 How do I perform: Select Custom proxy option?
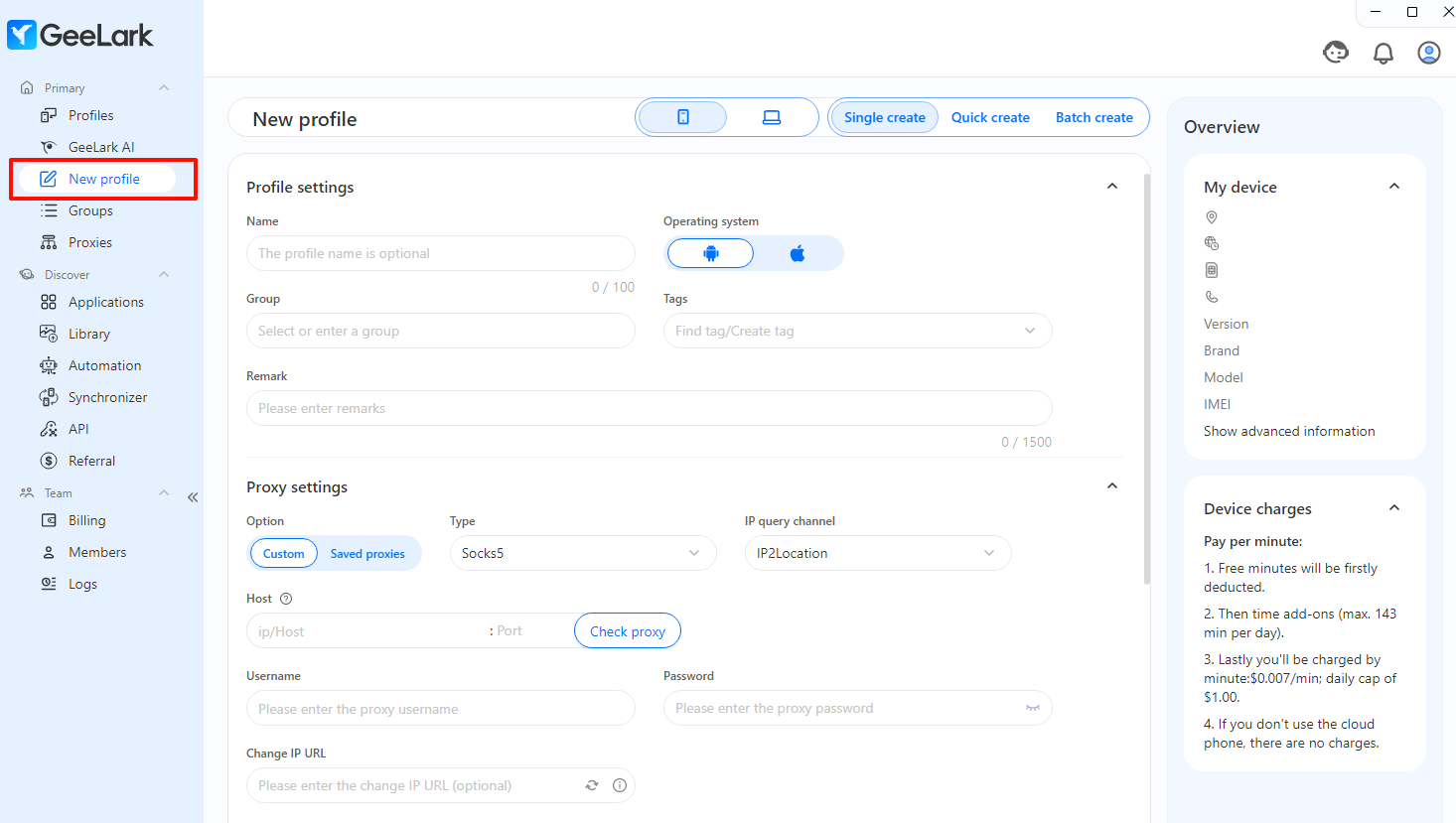point(283,553)
